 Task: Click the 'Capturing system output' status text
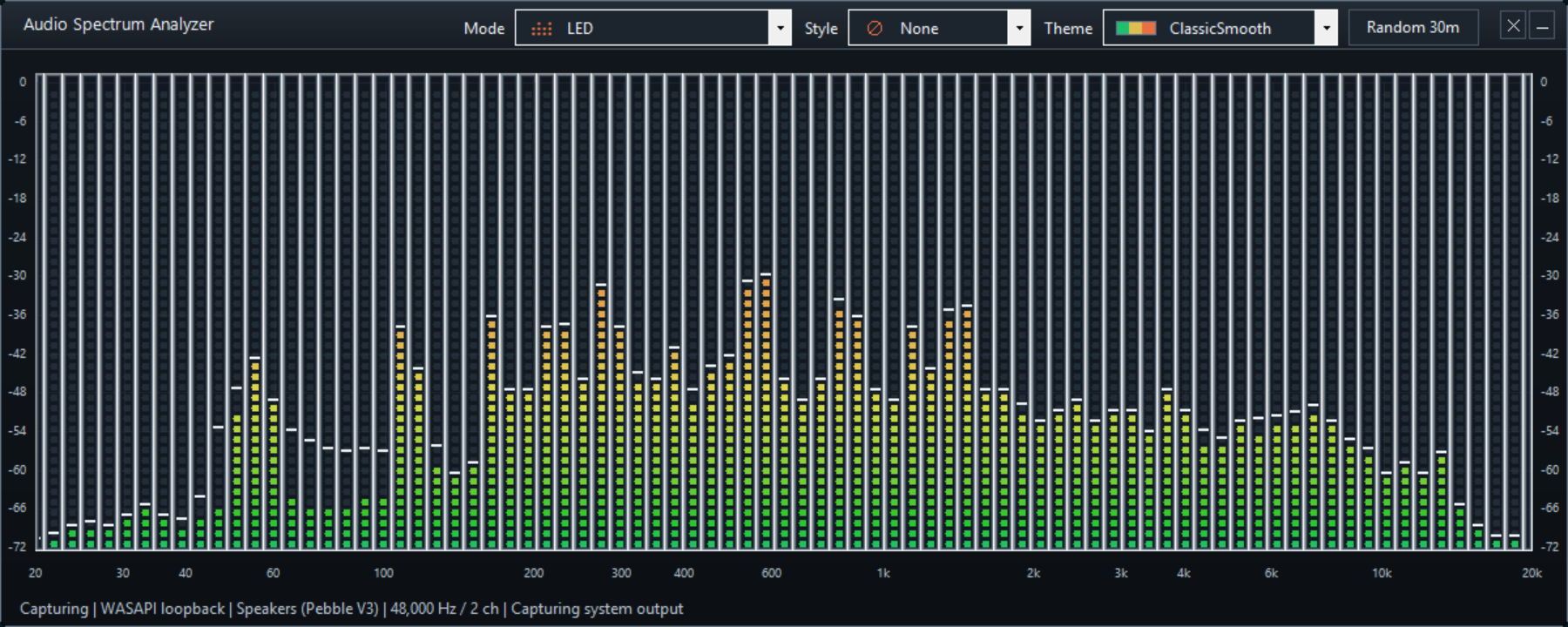[597, 609]
